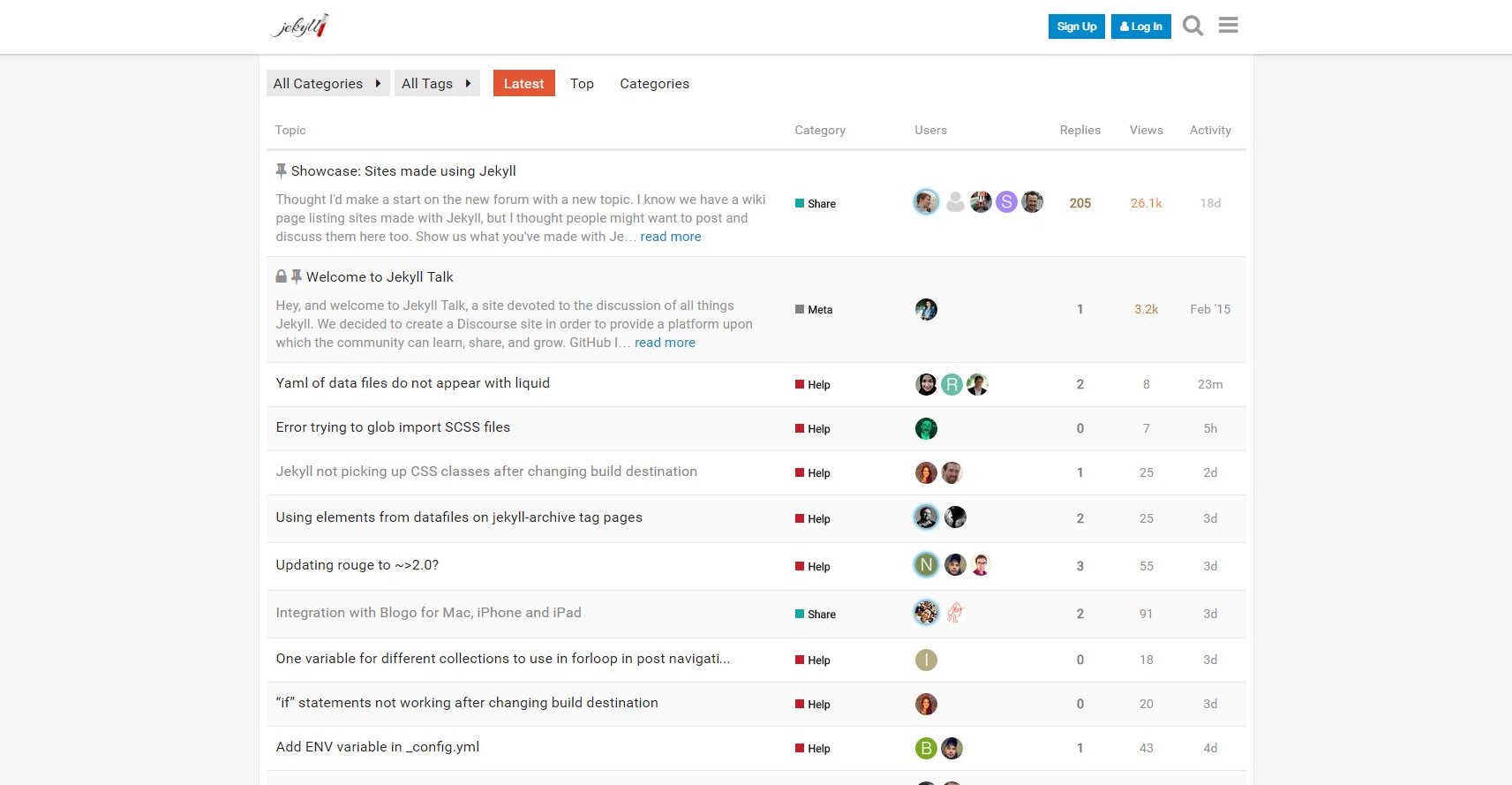Sort by the Replies column header
The width and height of the screenshot is (1512, 785).
click(x=1080, y=130)
